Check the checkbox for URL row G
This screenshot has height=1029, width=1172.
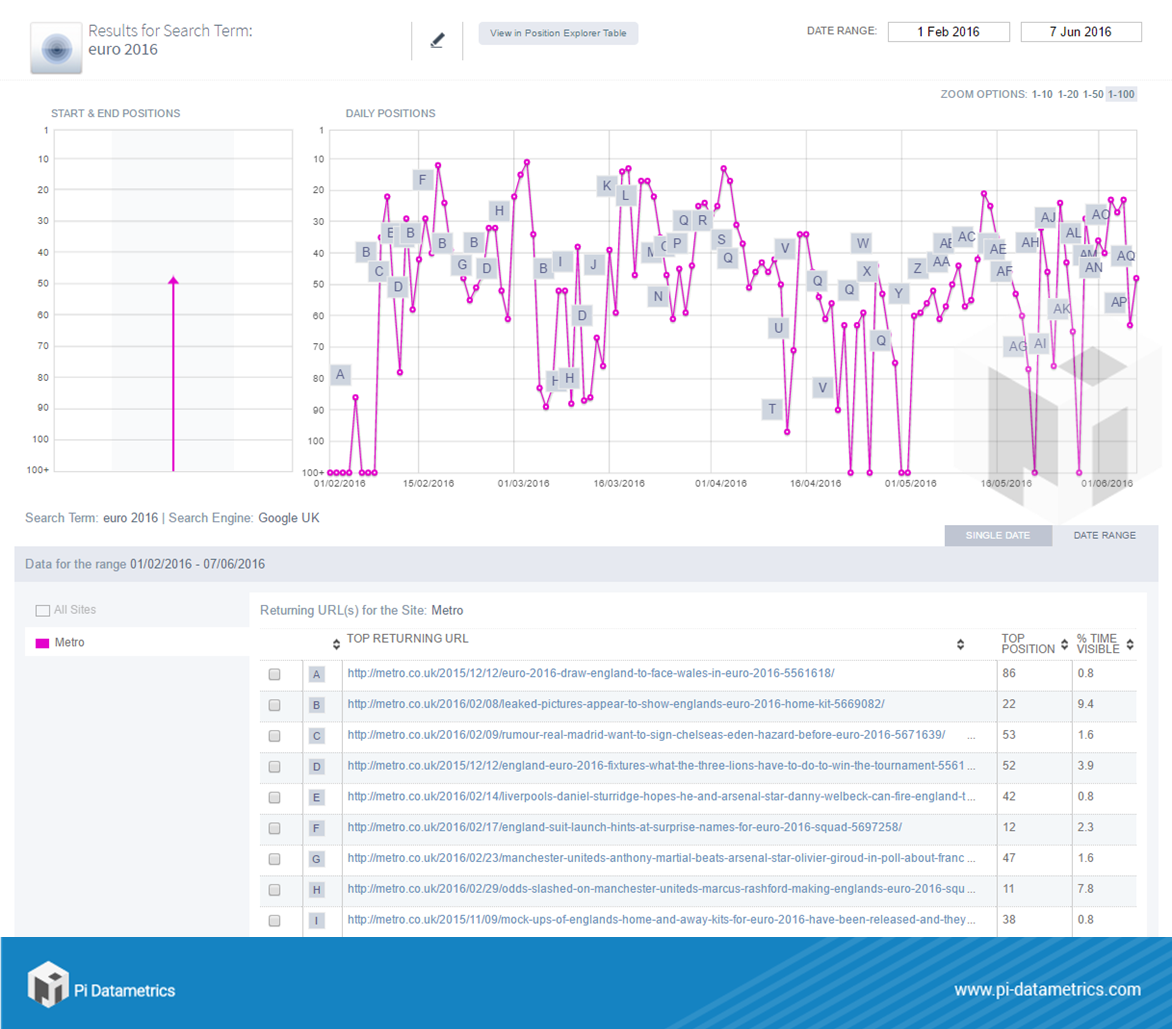[x=274, y=859]
